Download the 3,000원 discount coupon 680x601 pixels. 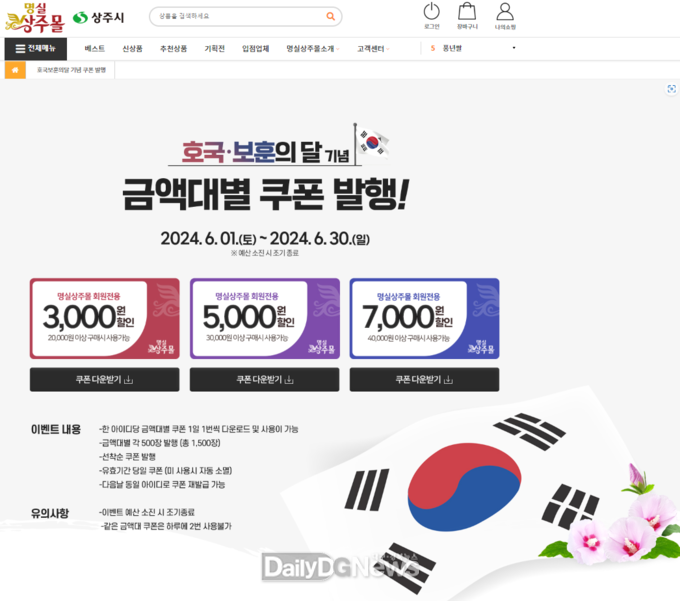pos(105,379)
